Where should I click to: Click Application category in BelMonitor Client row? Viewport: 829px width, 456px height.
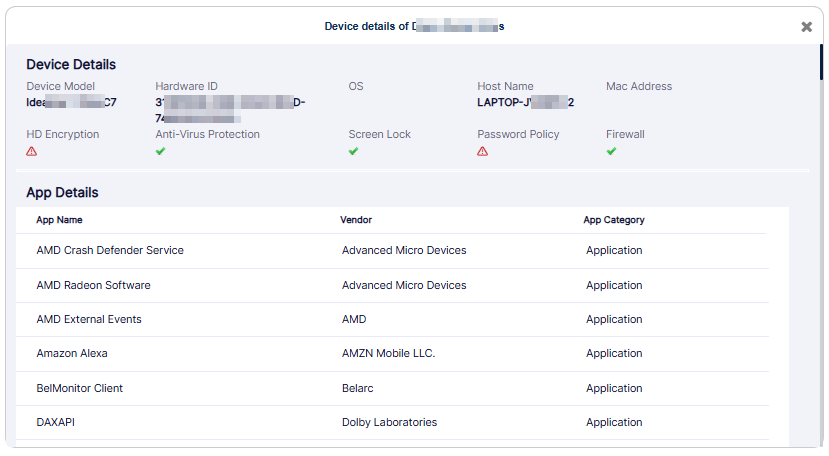614,388
